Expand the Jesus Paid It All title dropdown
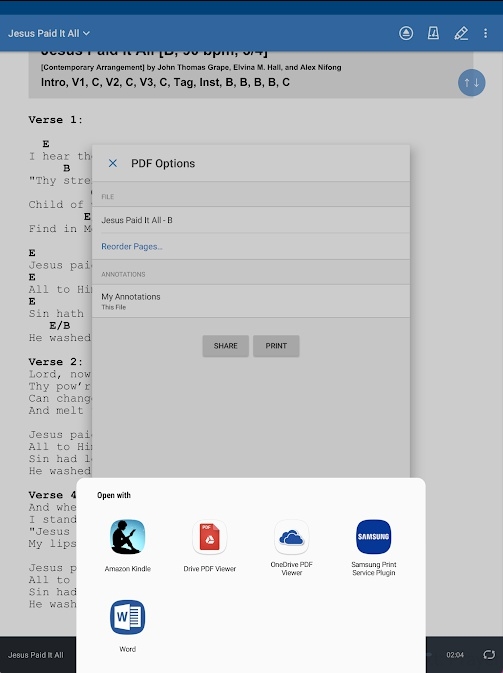The image size is (503, 673). click(48, 33)
